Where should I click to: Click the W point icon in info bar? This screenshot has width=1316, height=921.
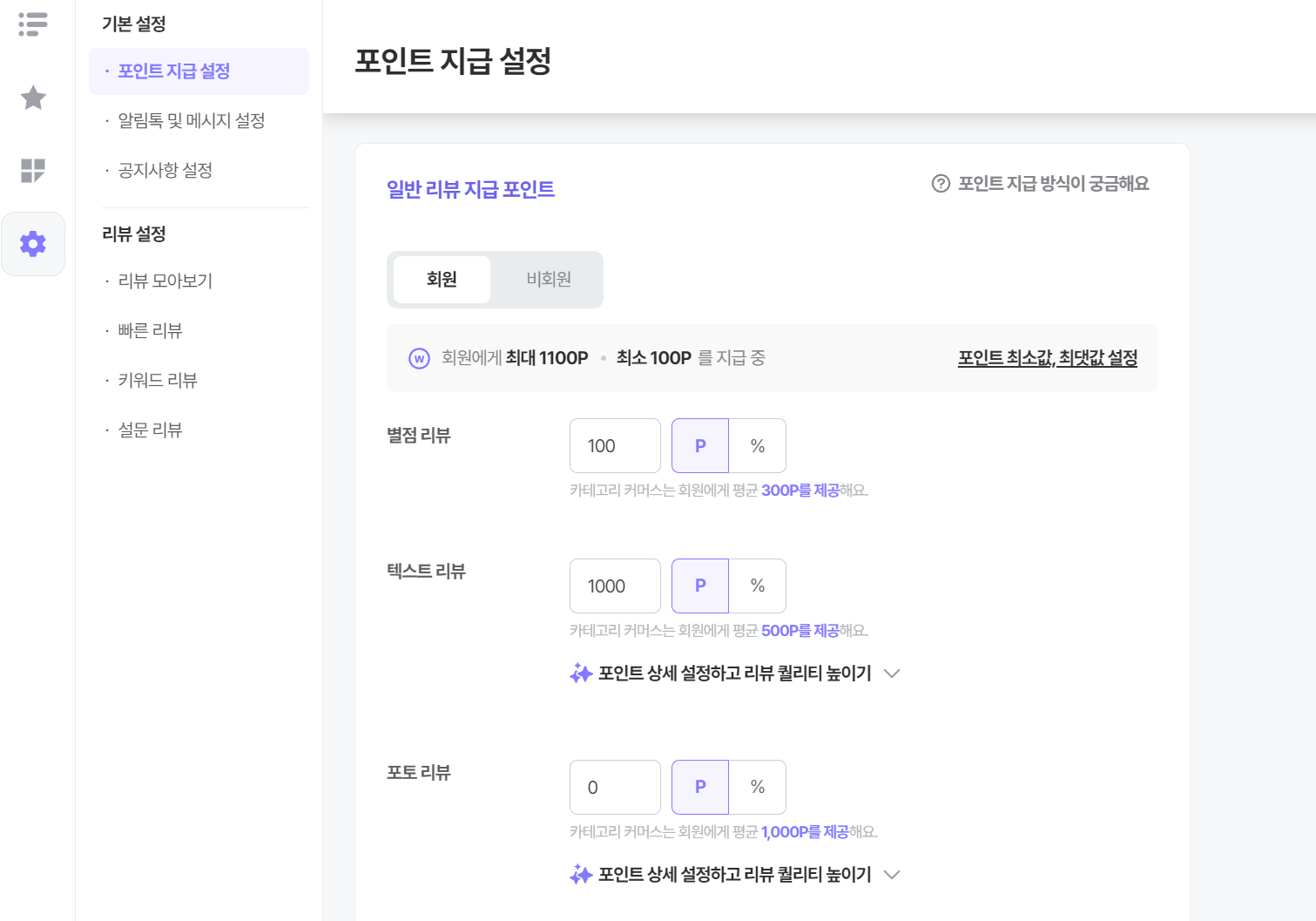420,358
